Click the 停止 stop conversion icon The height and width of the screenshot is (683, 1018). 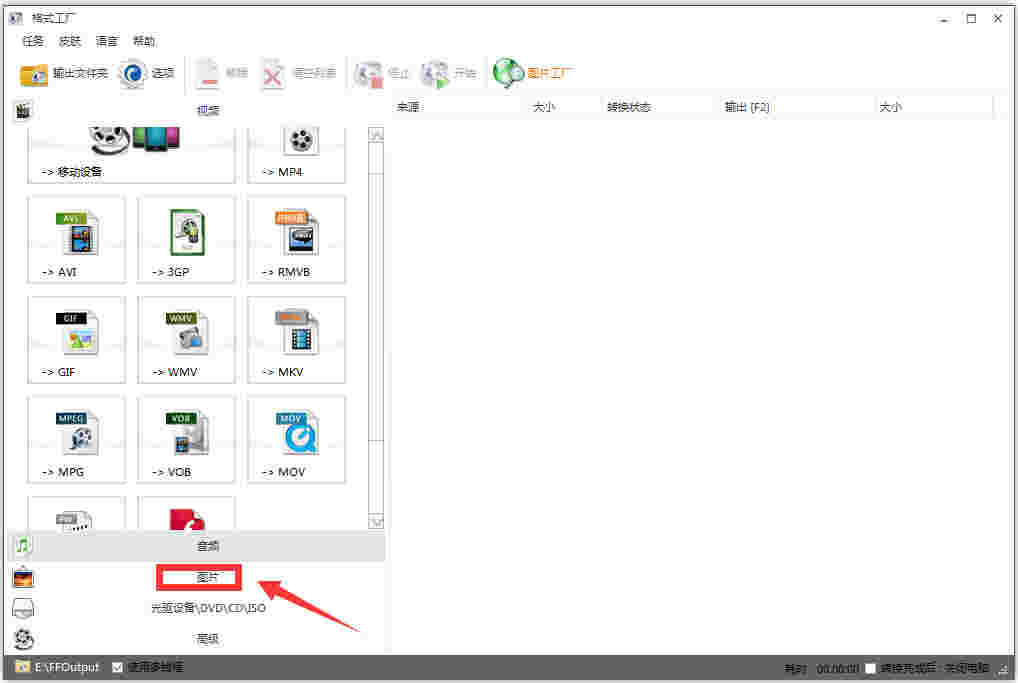368,74
